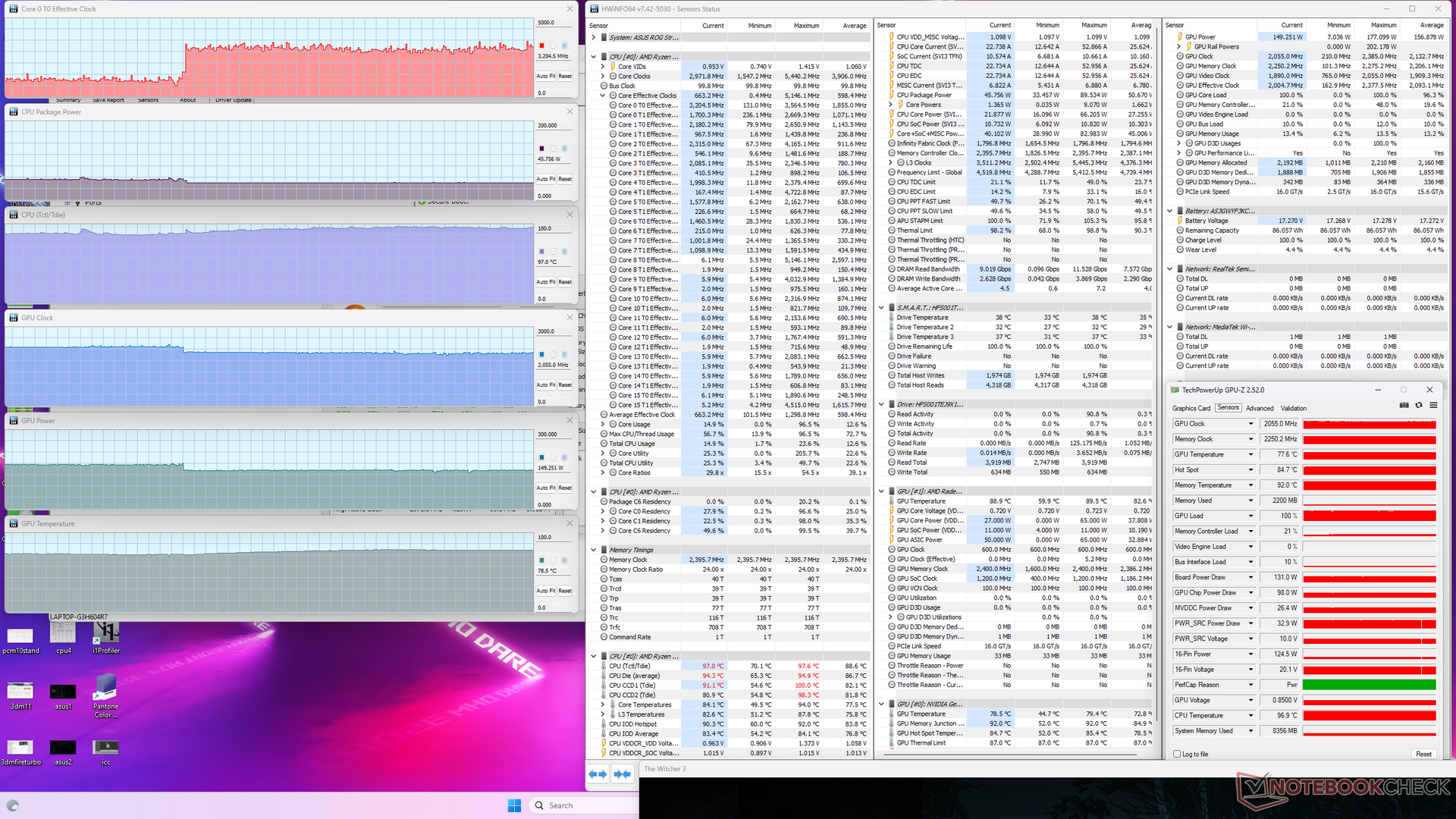Click Auto Fit on Core 0 T0 graph
The image size is (1456, 819).
pyautogui.click(x=546, y=76)
